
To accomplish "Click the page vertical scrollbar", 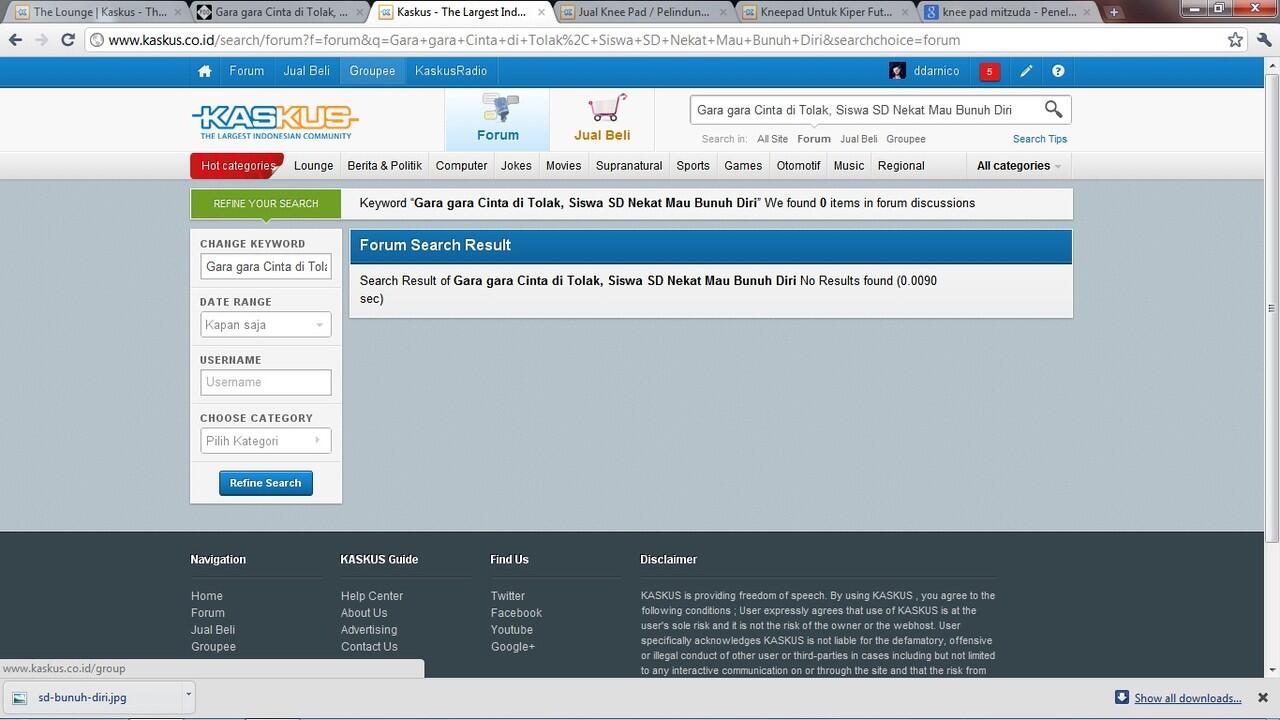I will [1271, 306].
